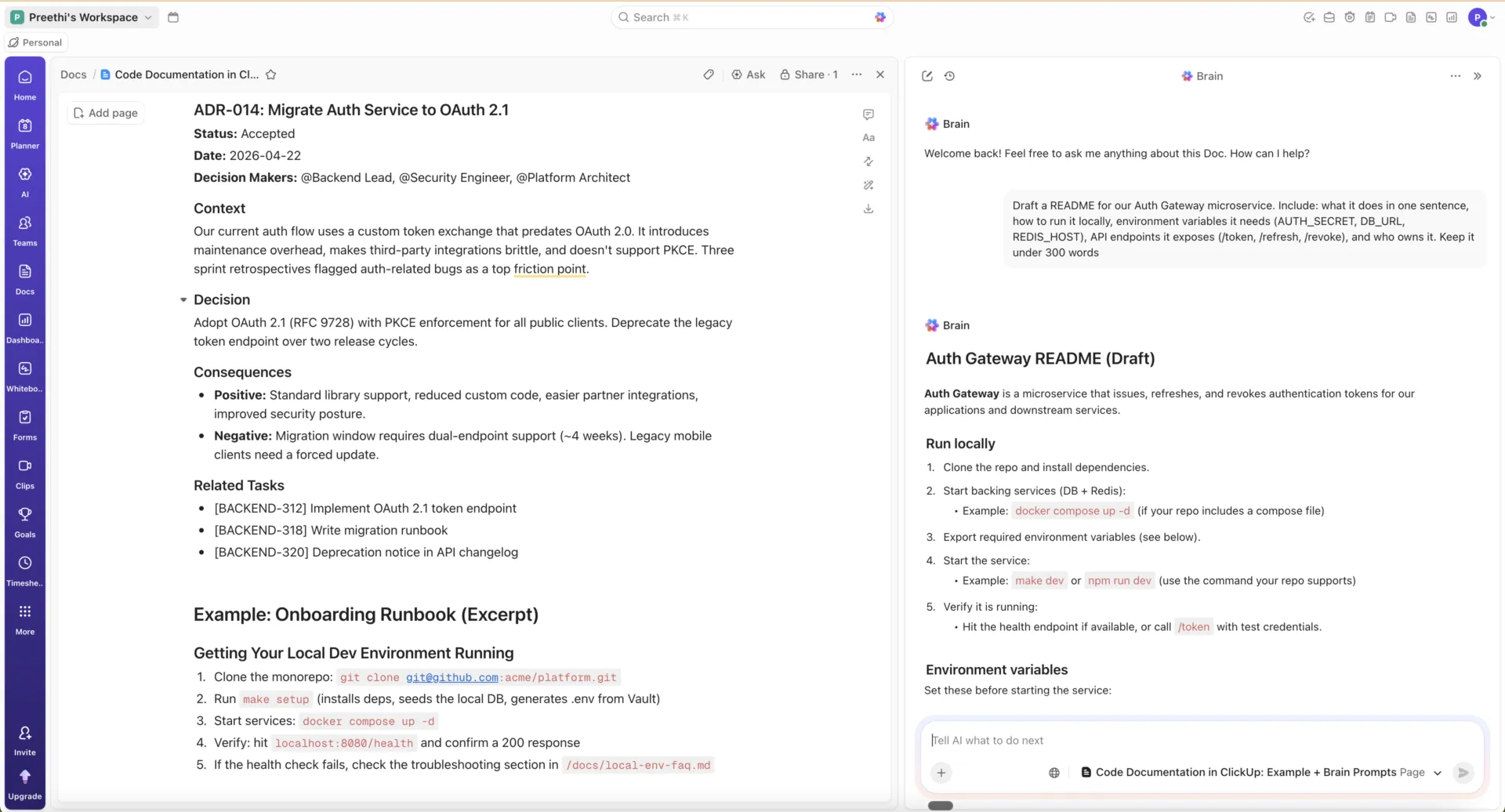The height and width of the screenshot is (812, 1505).
Task: Click '/docs/local-env-faq.md' code text
Action: tap(638, 765)
